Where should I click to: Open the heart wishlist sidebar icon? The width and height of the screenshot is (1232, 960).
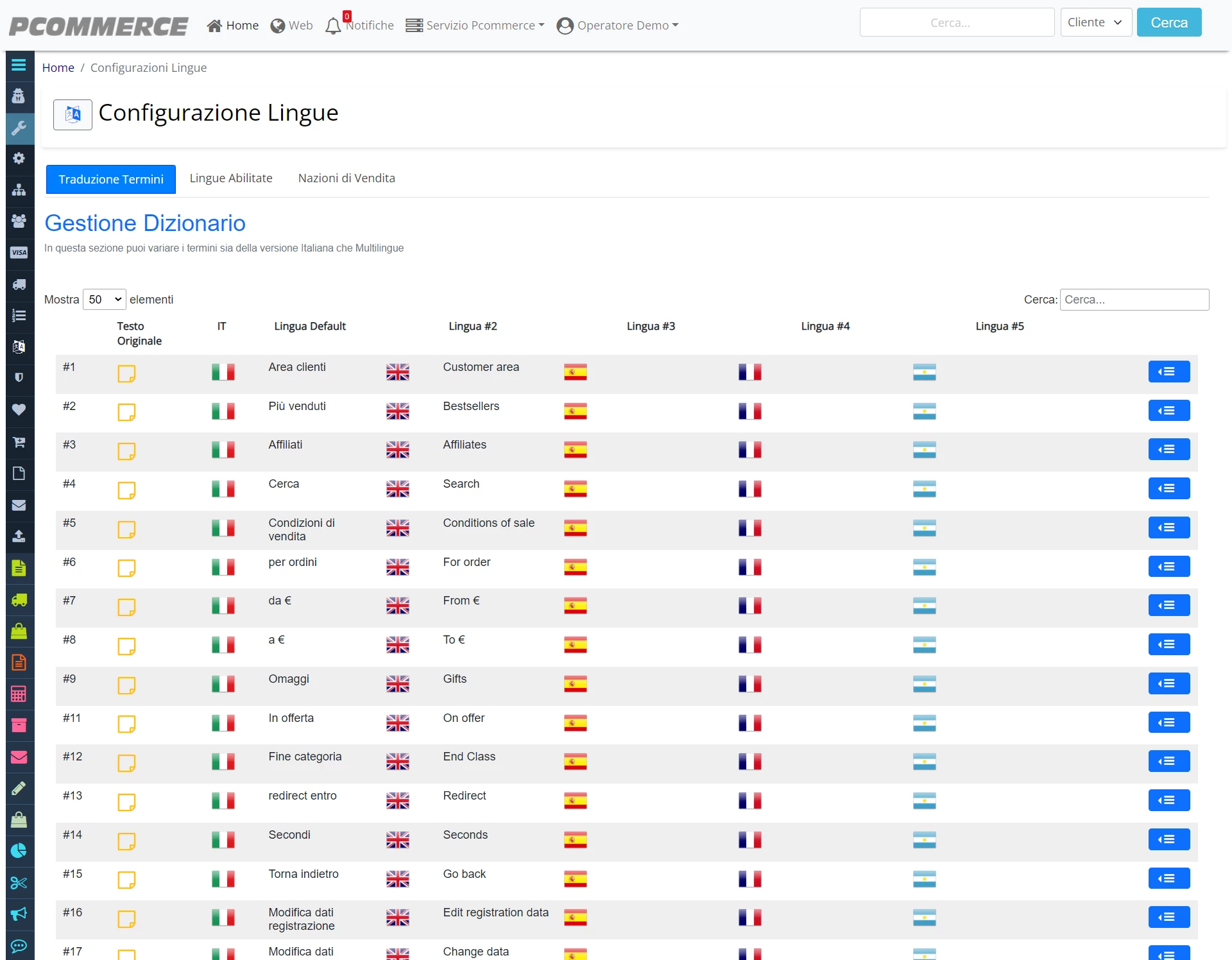[19, 409]
